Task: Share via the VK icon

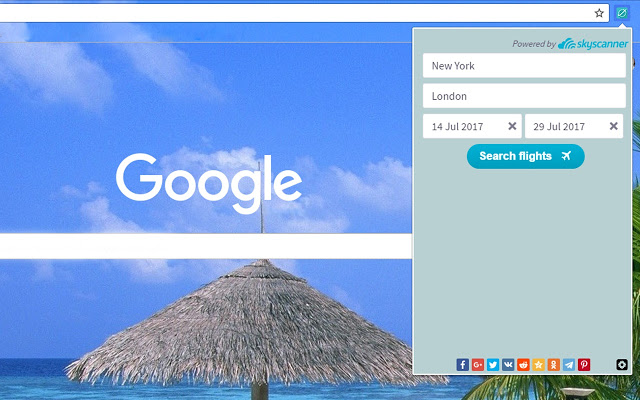Action: click(x=508, y=364)
